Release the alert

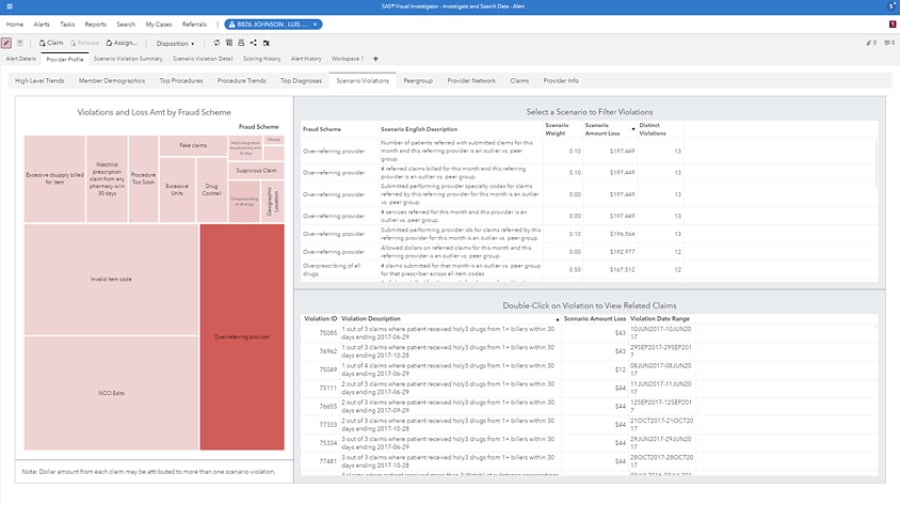click(x=84, y=43)
